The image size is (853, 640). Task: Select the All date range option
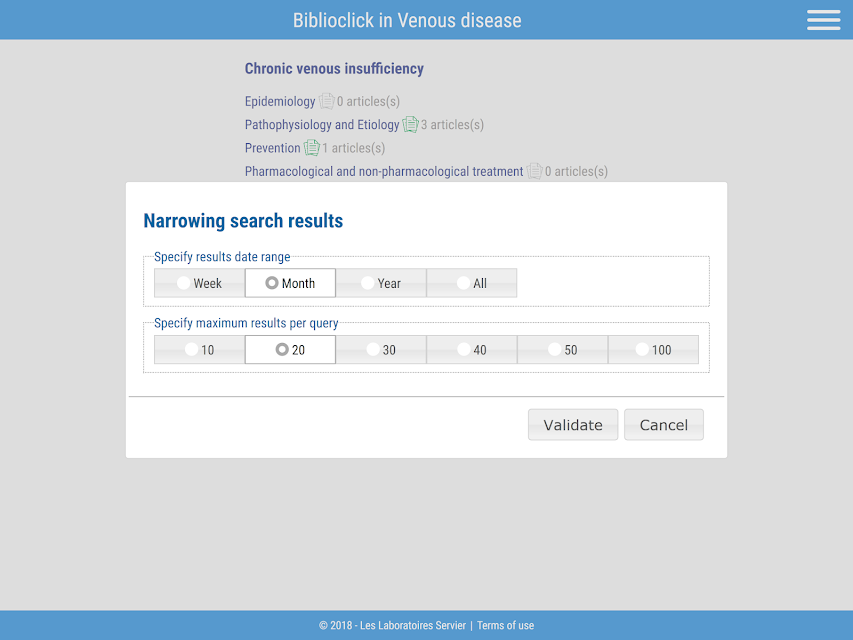pyautogui.click(x=472, y=283)
